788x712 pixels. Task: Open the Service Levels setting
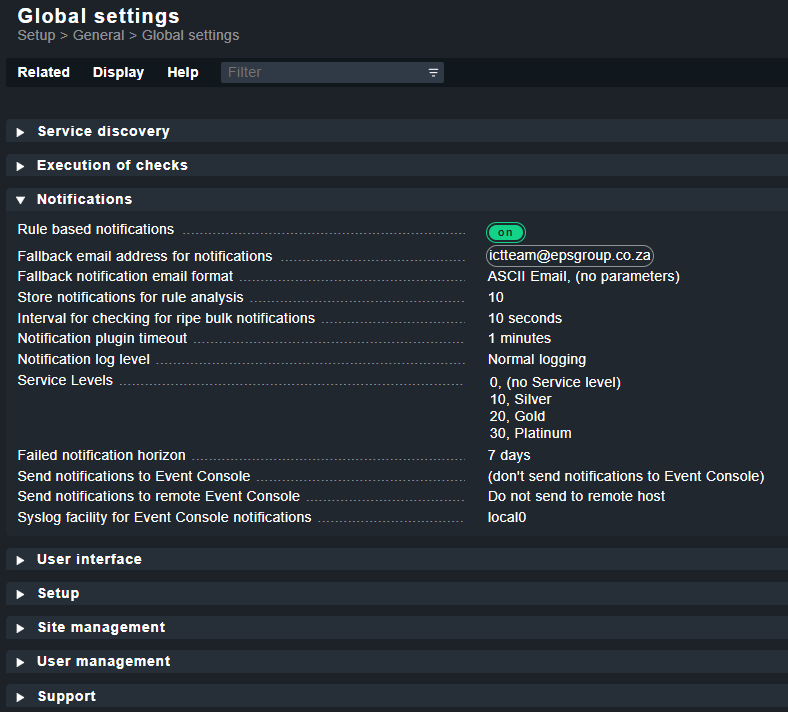coord(65,380)
